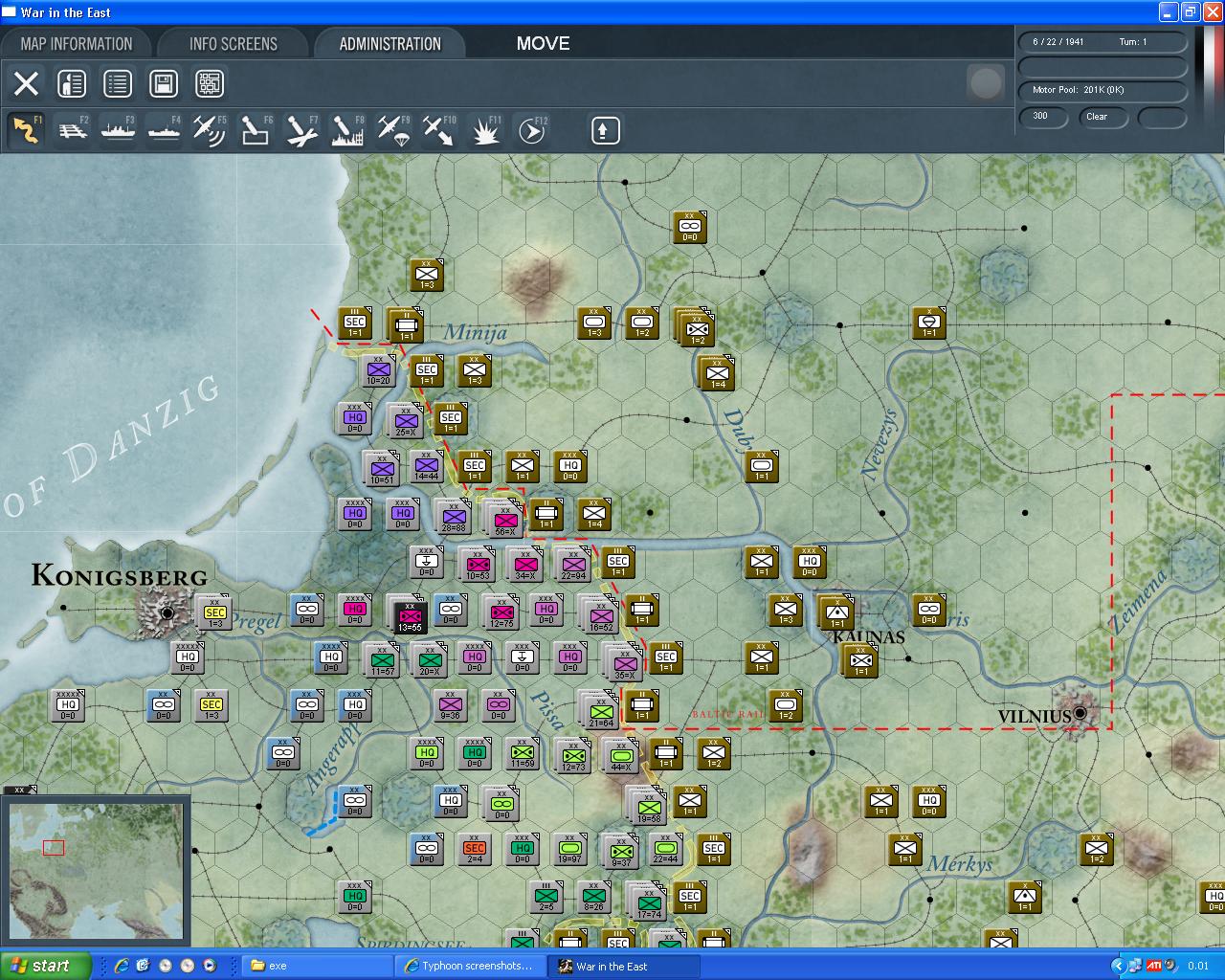1225x980 pixels.
Task: Select the purple stack 35=X
Action: (623, 663)
